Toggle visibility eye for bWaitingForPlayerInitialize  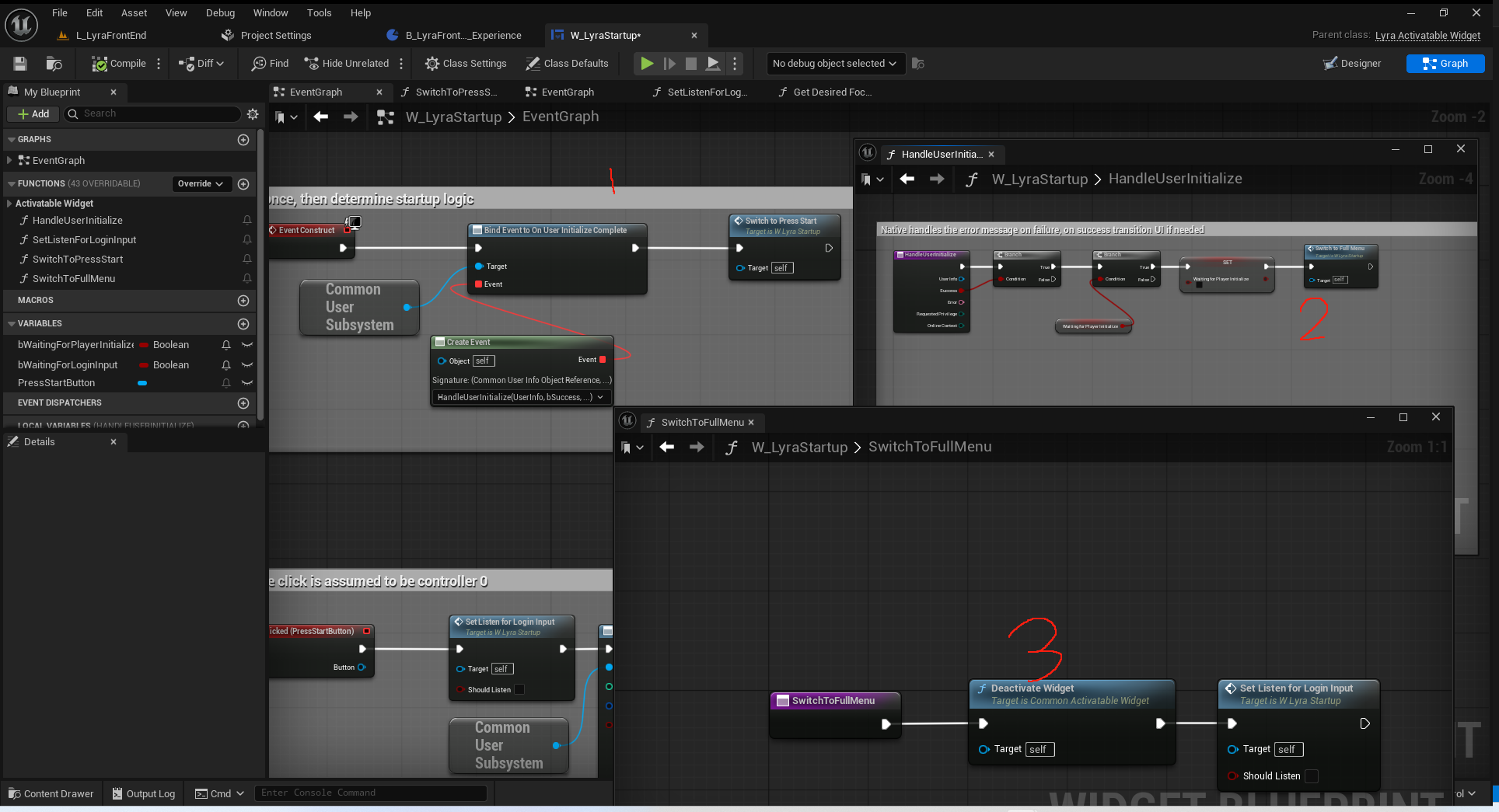coord(247,345)
